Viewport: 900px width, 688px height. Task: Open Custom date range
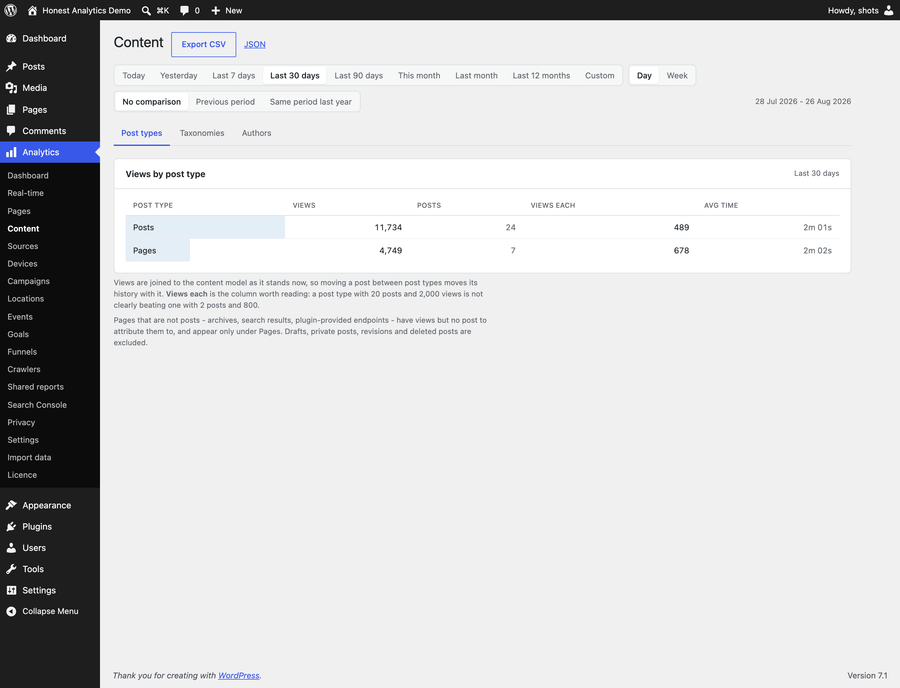tap(600, 75)
